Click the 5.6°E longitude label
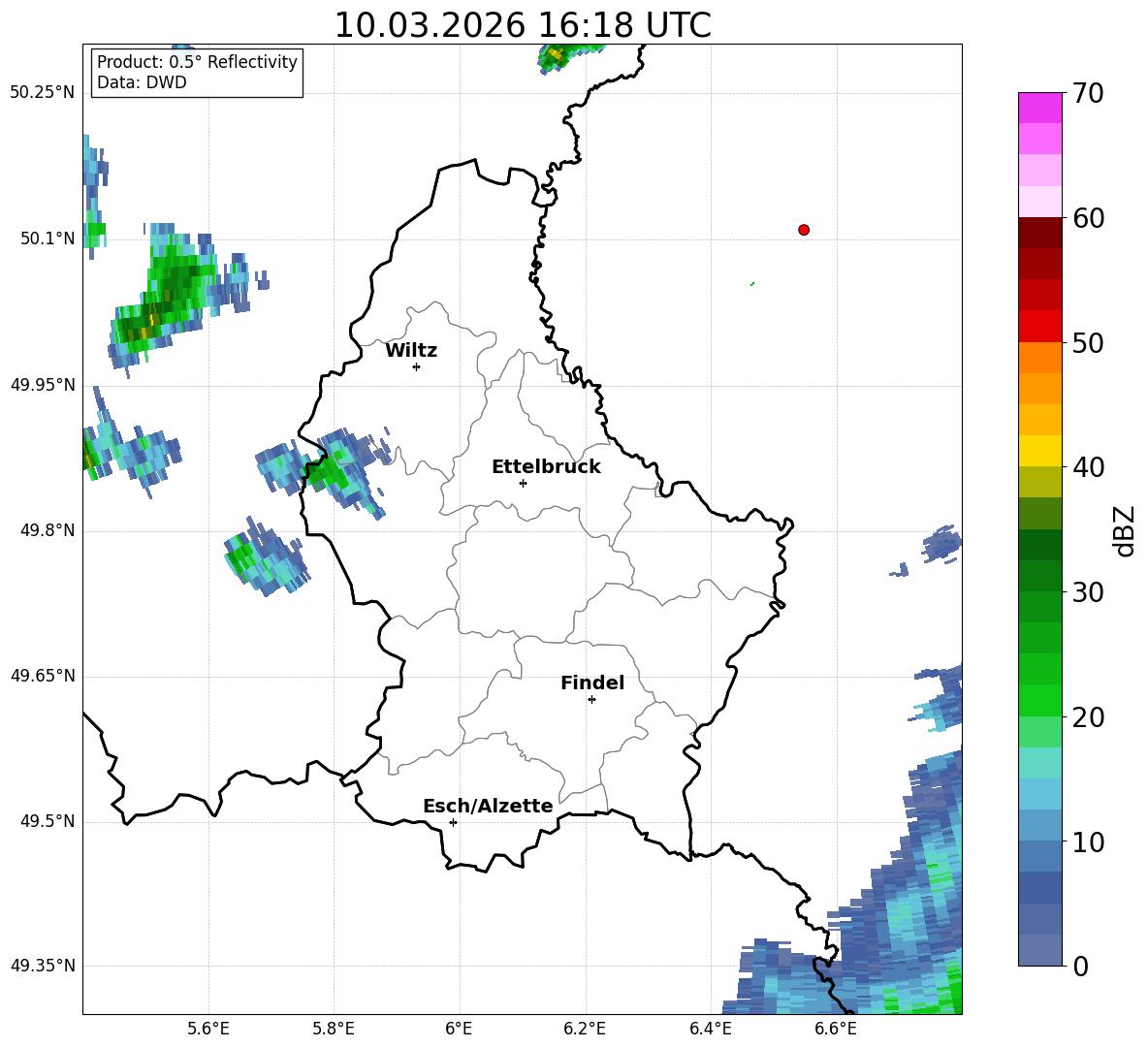This screenshot has width=1148, height=1048. click(x=207, y=1029)
